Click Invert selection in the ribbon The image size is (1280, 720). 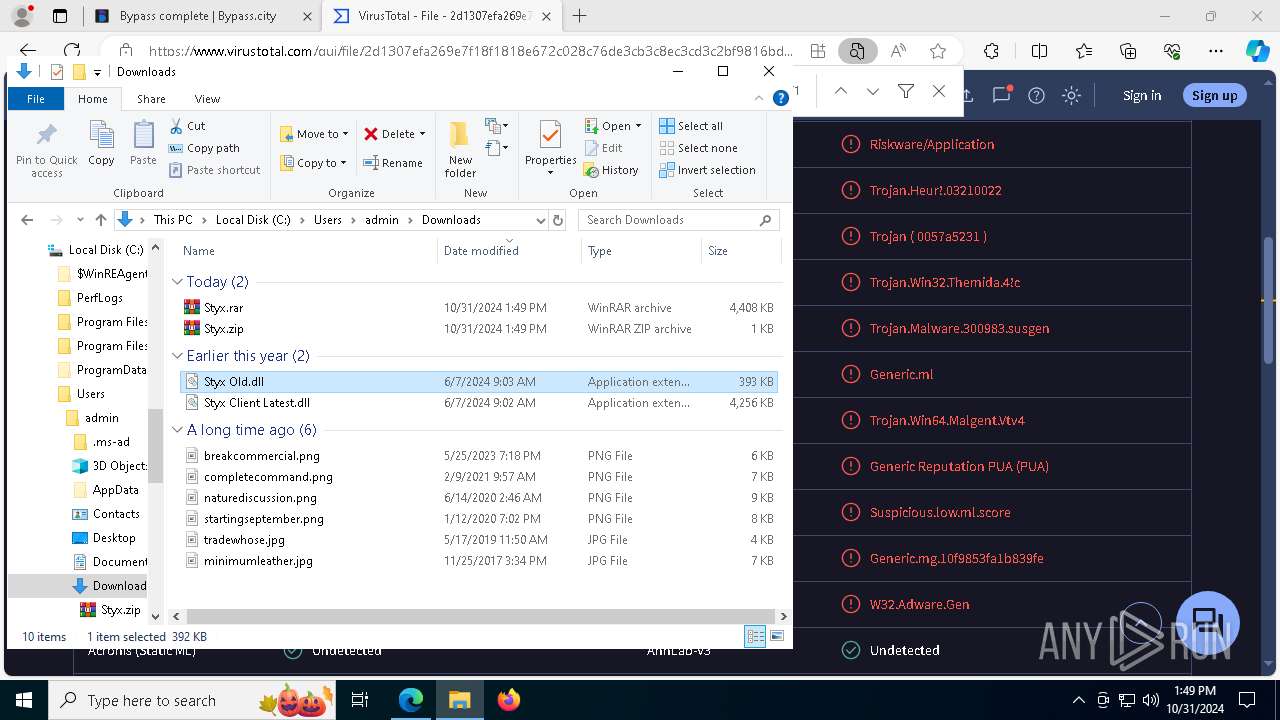(x=707, y=170)
